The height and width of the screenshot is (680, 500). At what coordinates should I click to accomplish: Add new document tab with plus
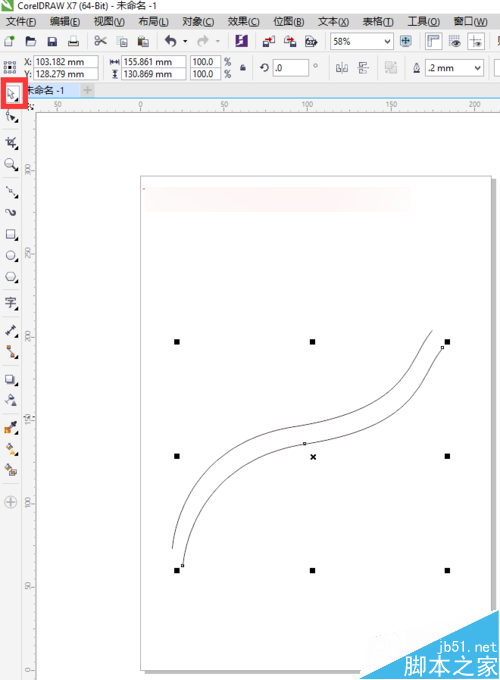87,90
